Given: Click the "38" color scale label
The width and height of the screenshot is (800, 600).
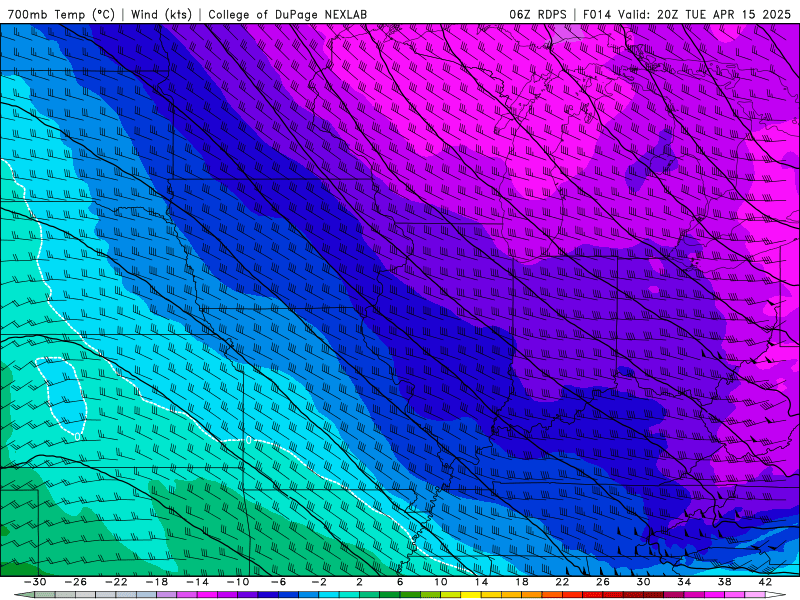Looking at the screenshot, I should pos(724,582).
